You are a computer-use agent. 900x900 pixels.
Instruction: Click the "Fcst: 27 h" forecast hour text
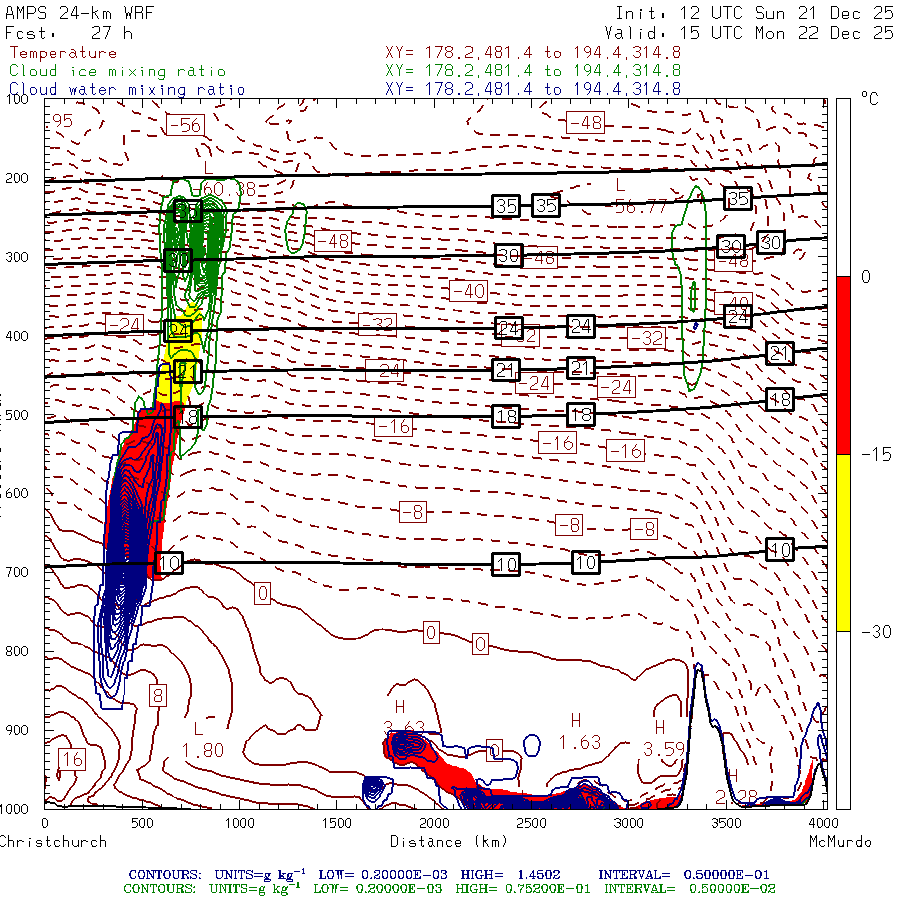coord(69,33)
